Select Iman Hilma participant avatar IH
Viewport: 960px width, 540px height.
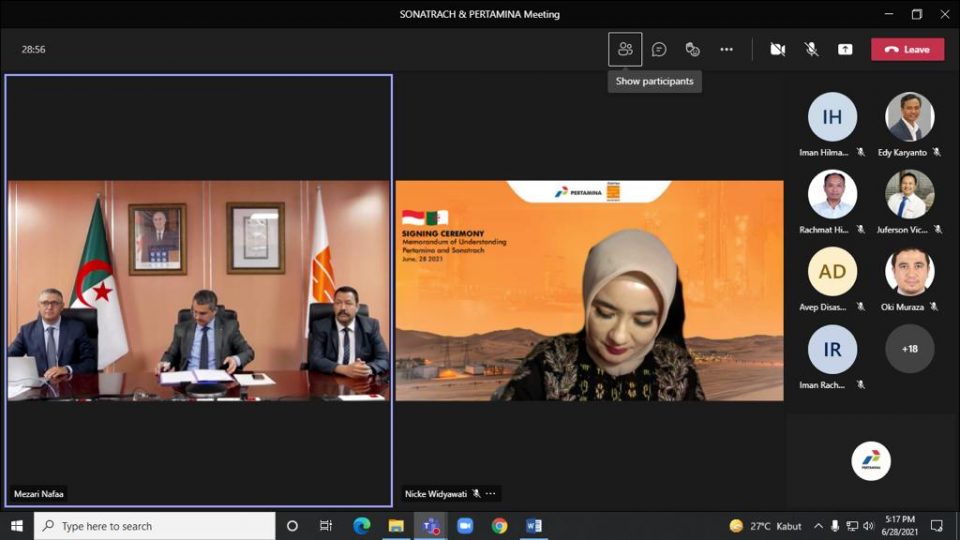point(832,116)
